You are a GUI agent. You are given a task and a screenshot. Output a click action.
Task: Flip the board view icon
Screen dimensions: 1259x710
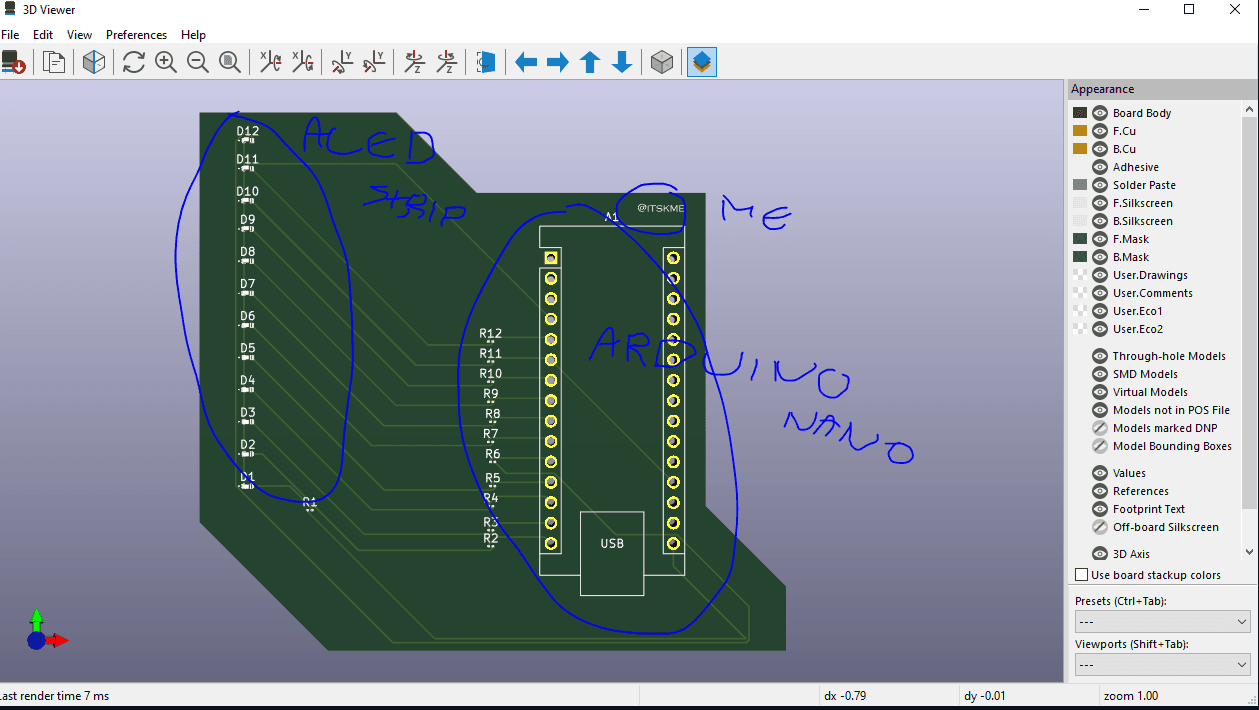[485, 63]
